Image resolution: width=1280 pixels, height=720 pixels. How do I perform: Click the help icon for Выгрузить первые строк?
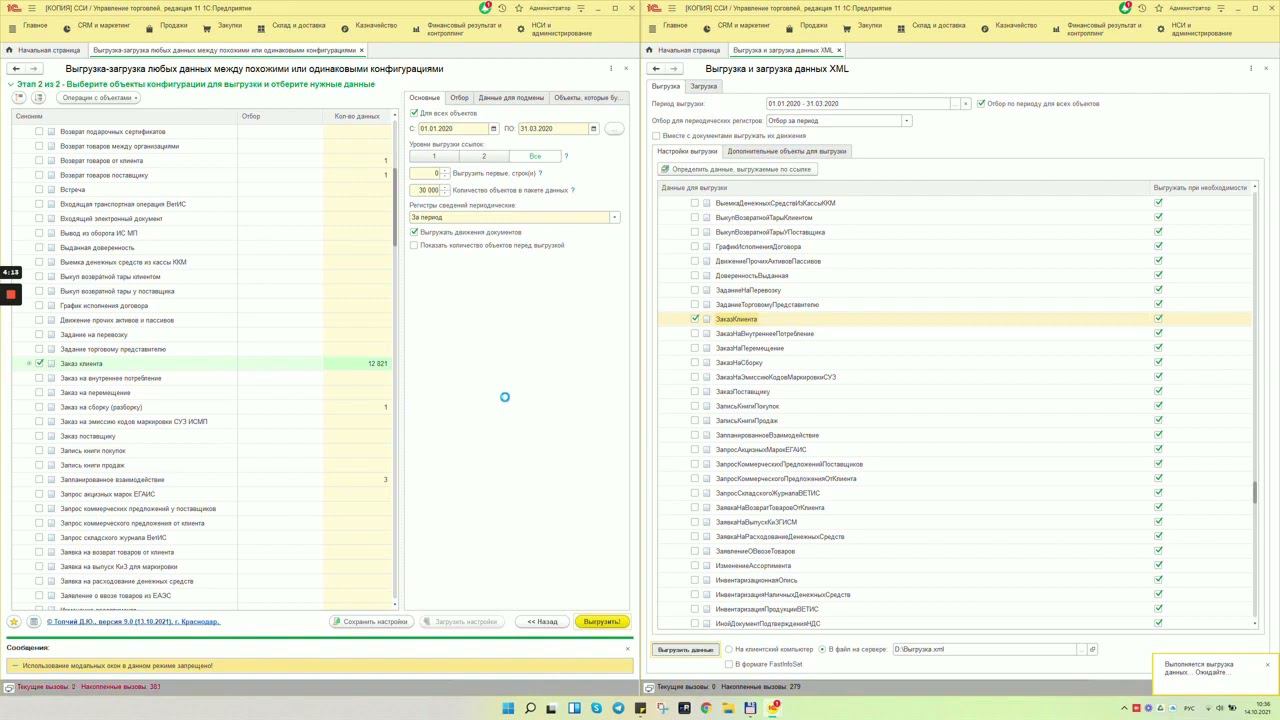540,173
